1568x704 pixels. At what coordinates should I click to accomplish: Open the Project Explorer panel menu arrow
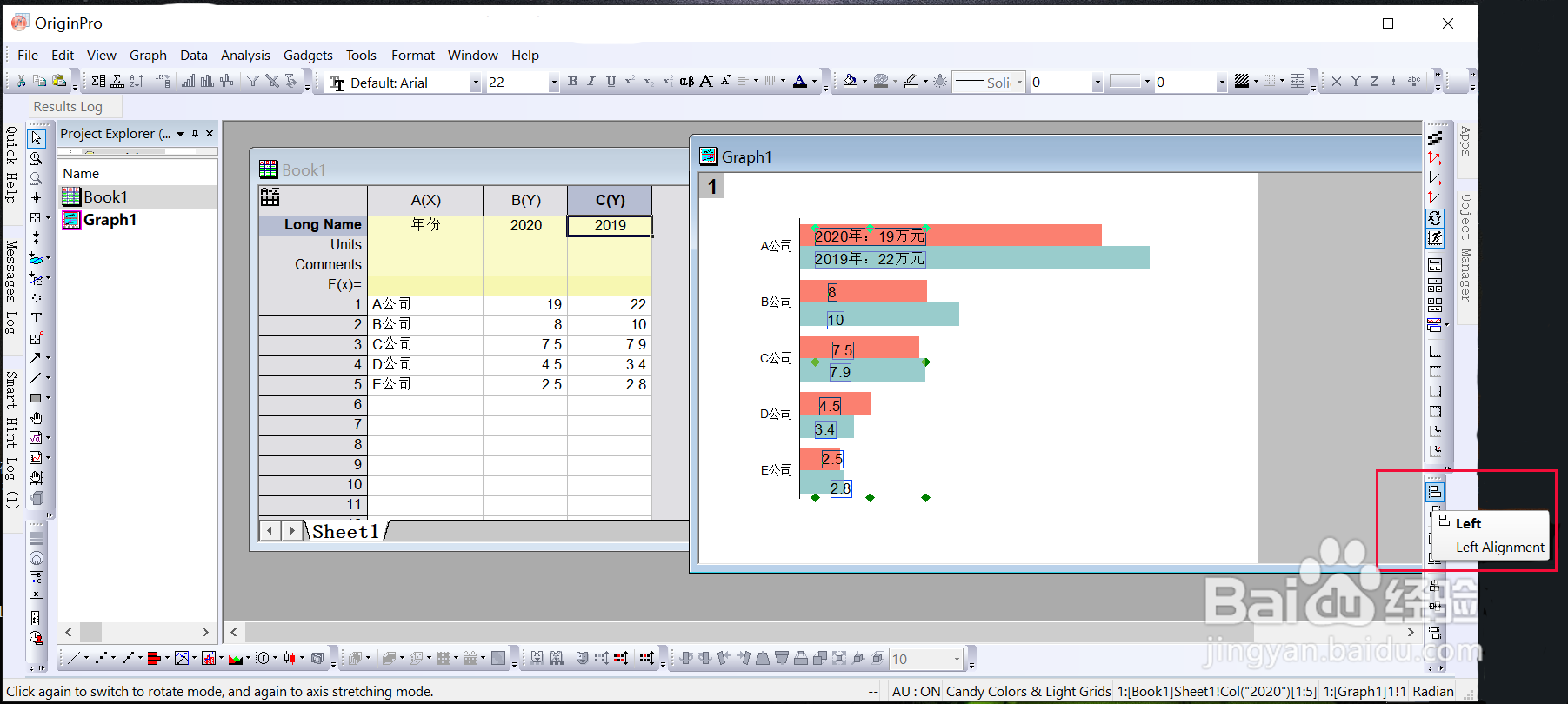point(180,133)
